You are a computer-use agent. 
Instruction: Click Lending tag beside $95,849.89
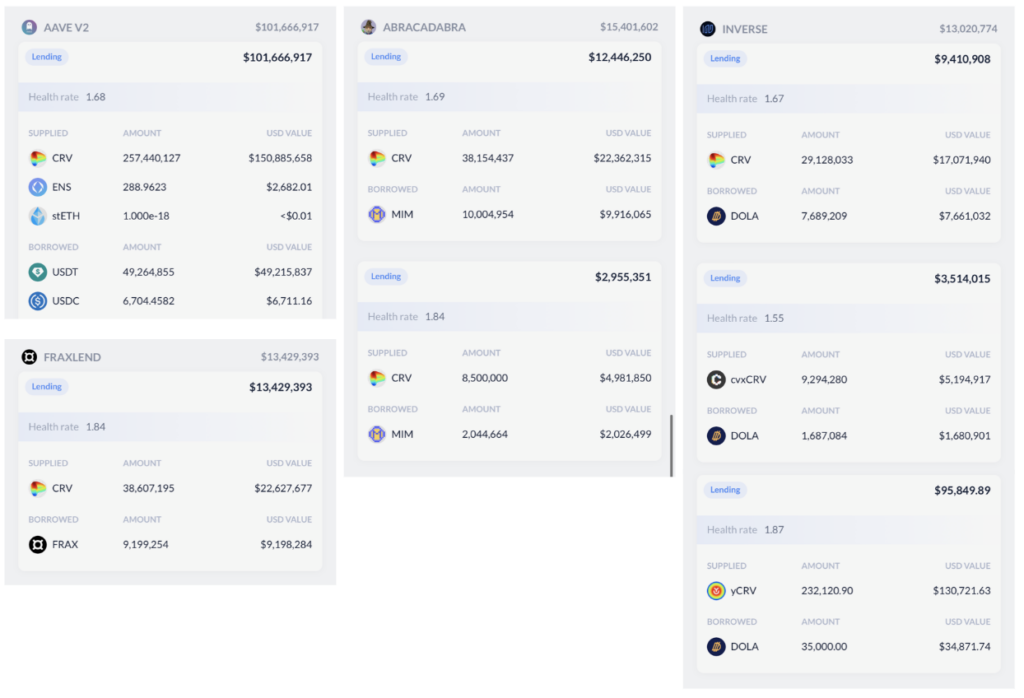(725, 490)
